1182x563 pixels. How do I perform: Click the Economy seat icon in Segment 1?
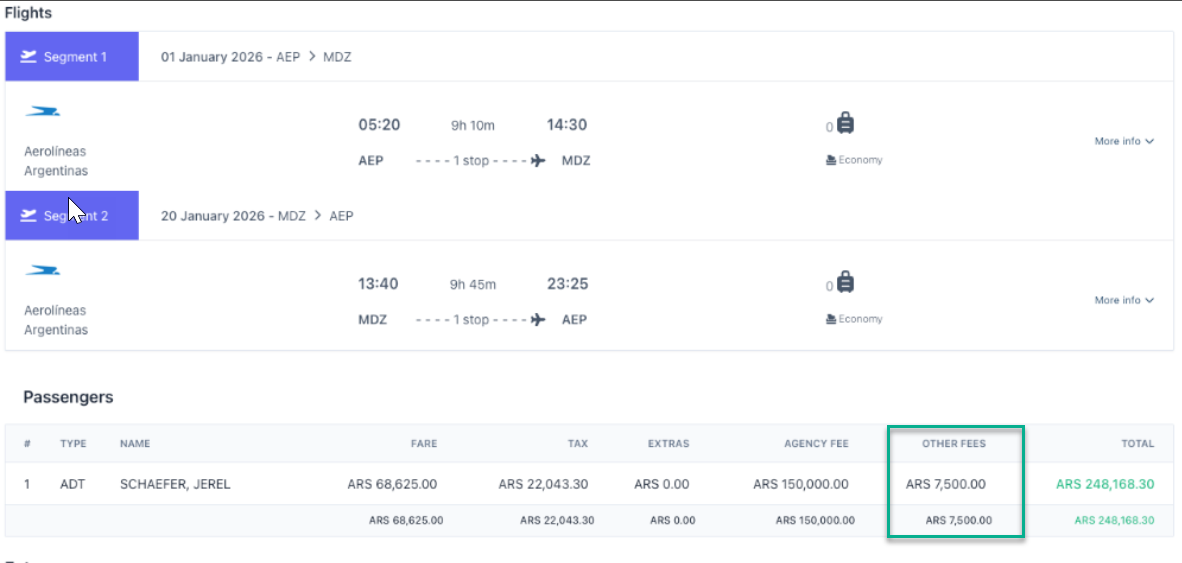831,160
